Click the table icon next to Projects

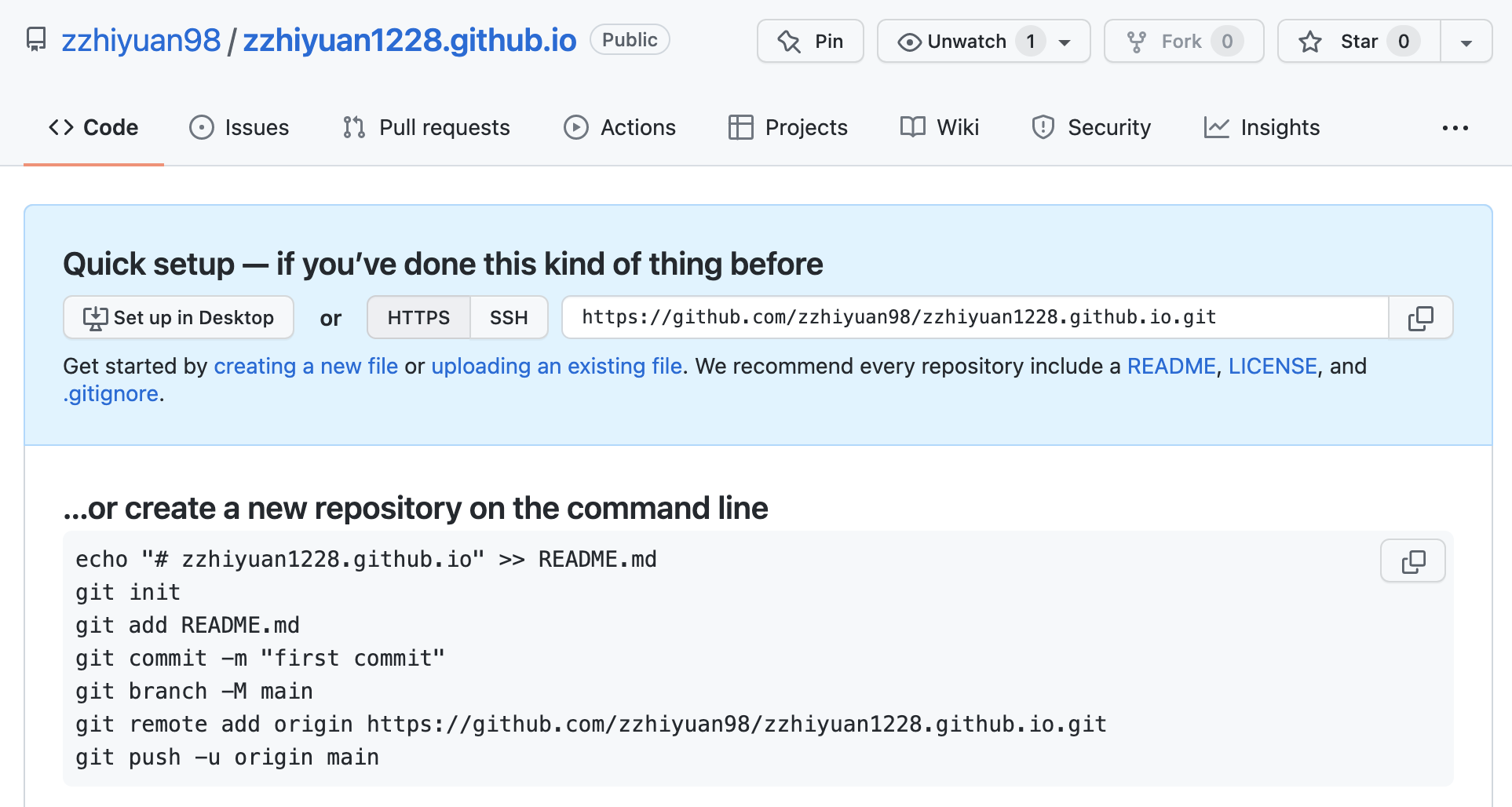point(741,127)
